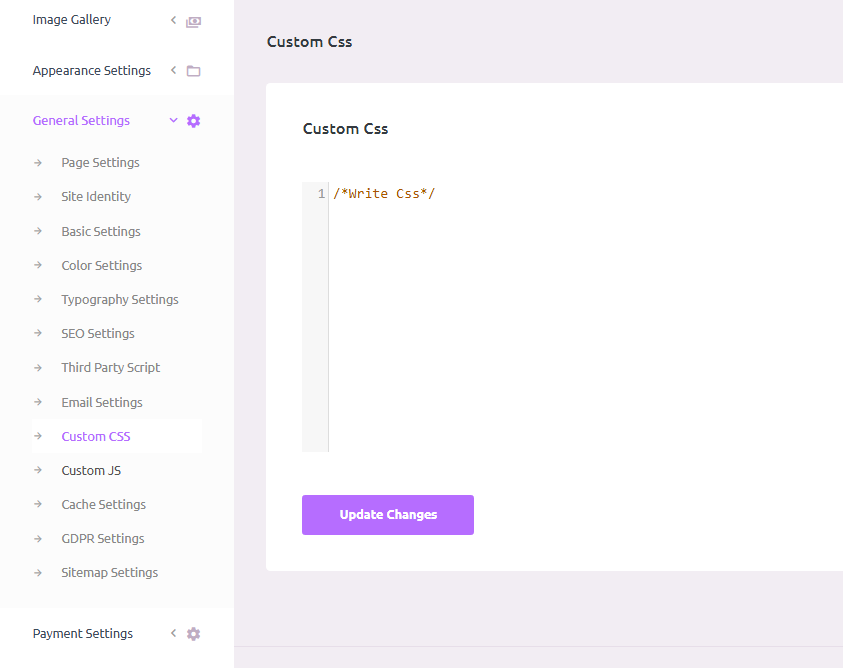Click the arrow icon beside Sitemap Settings
This screenshot has height=668, width=843.
(38, 573)
